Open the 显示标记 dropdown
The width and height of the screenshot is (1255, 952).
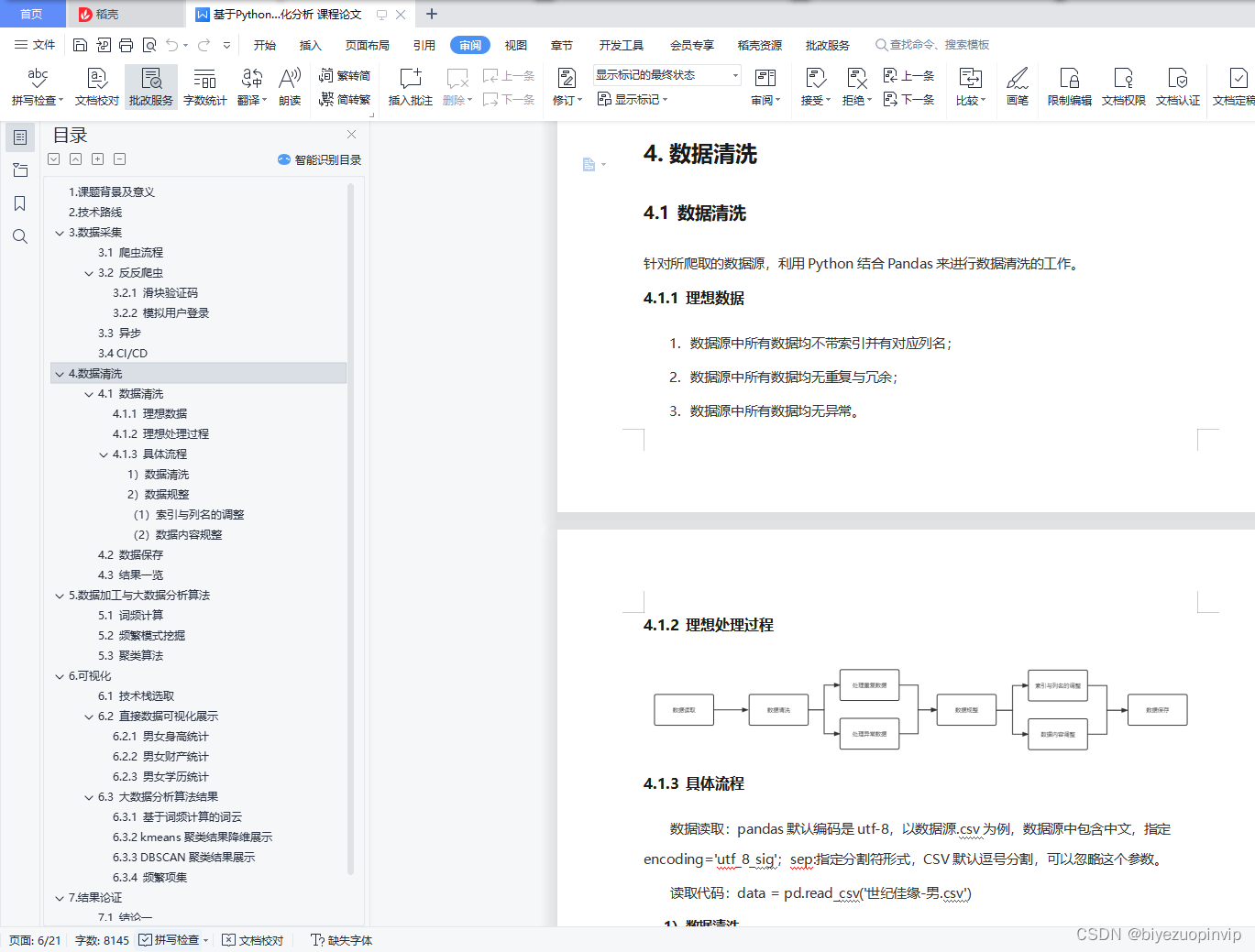[x=633, y=99]
